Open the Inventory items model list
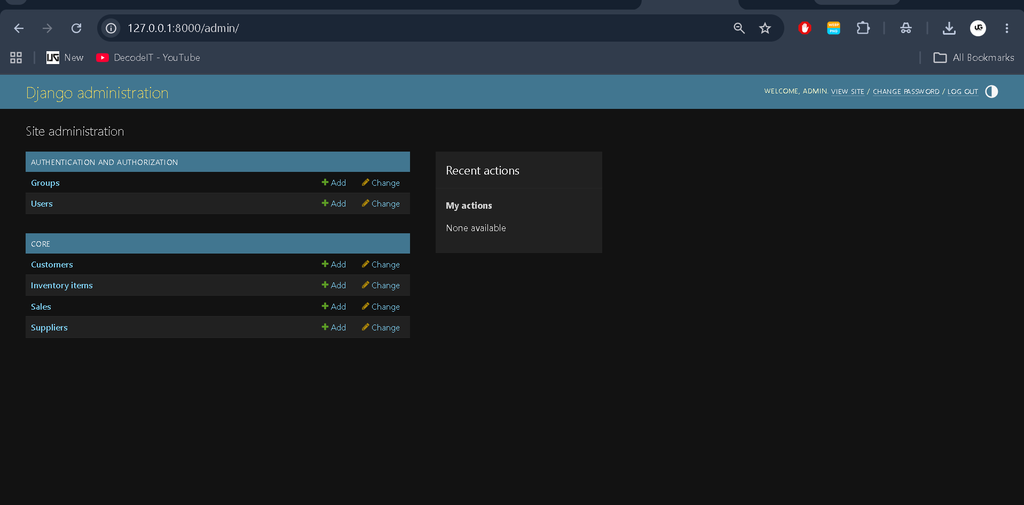1024x505 pixels. (x=61, y=285)
